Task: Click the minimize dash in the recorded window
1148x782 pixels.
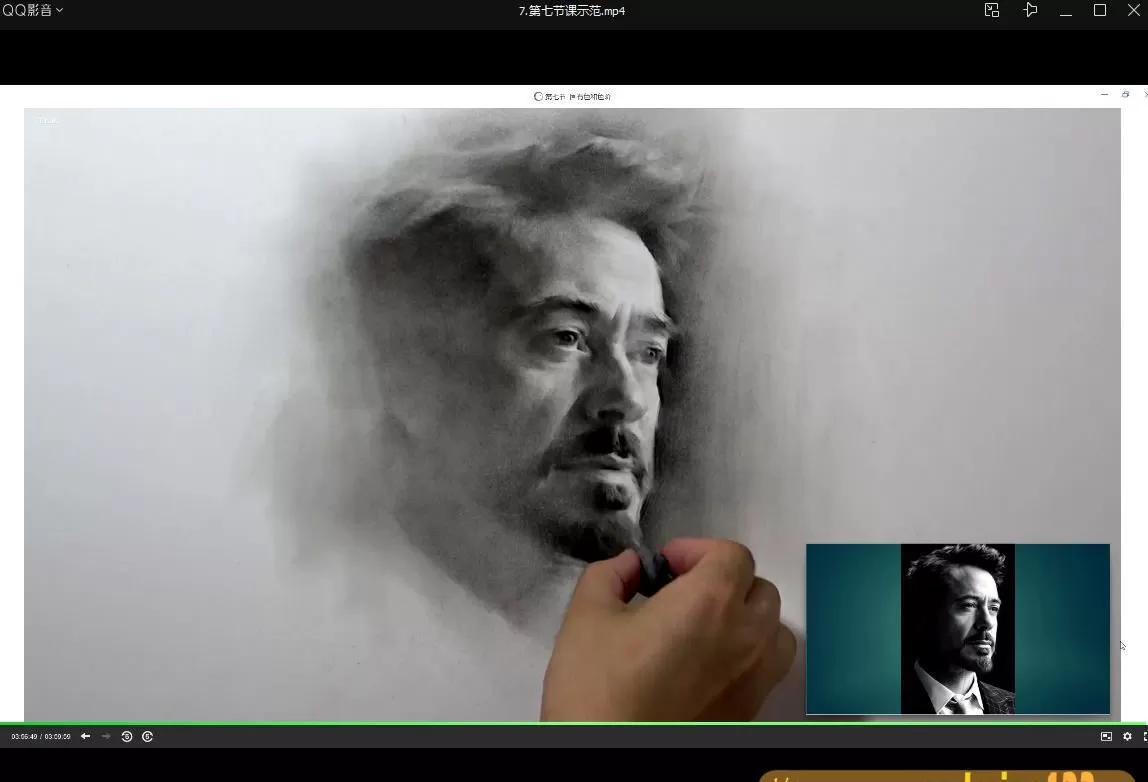Action: [x=1104, y=95]
